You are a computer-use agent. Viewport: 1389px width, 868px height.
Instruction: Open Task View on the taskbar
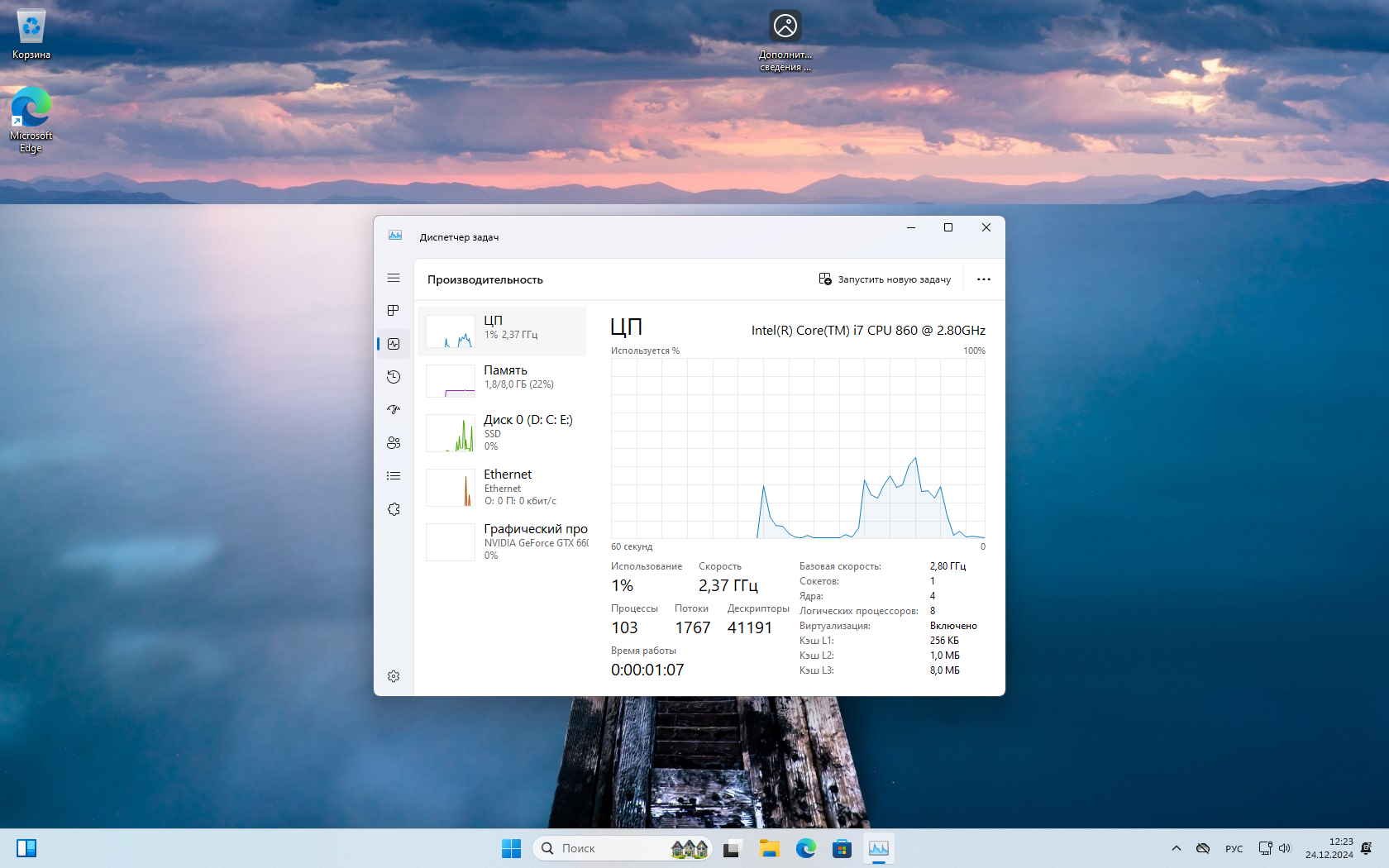coord(732,848)
